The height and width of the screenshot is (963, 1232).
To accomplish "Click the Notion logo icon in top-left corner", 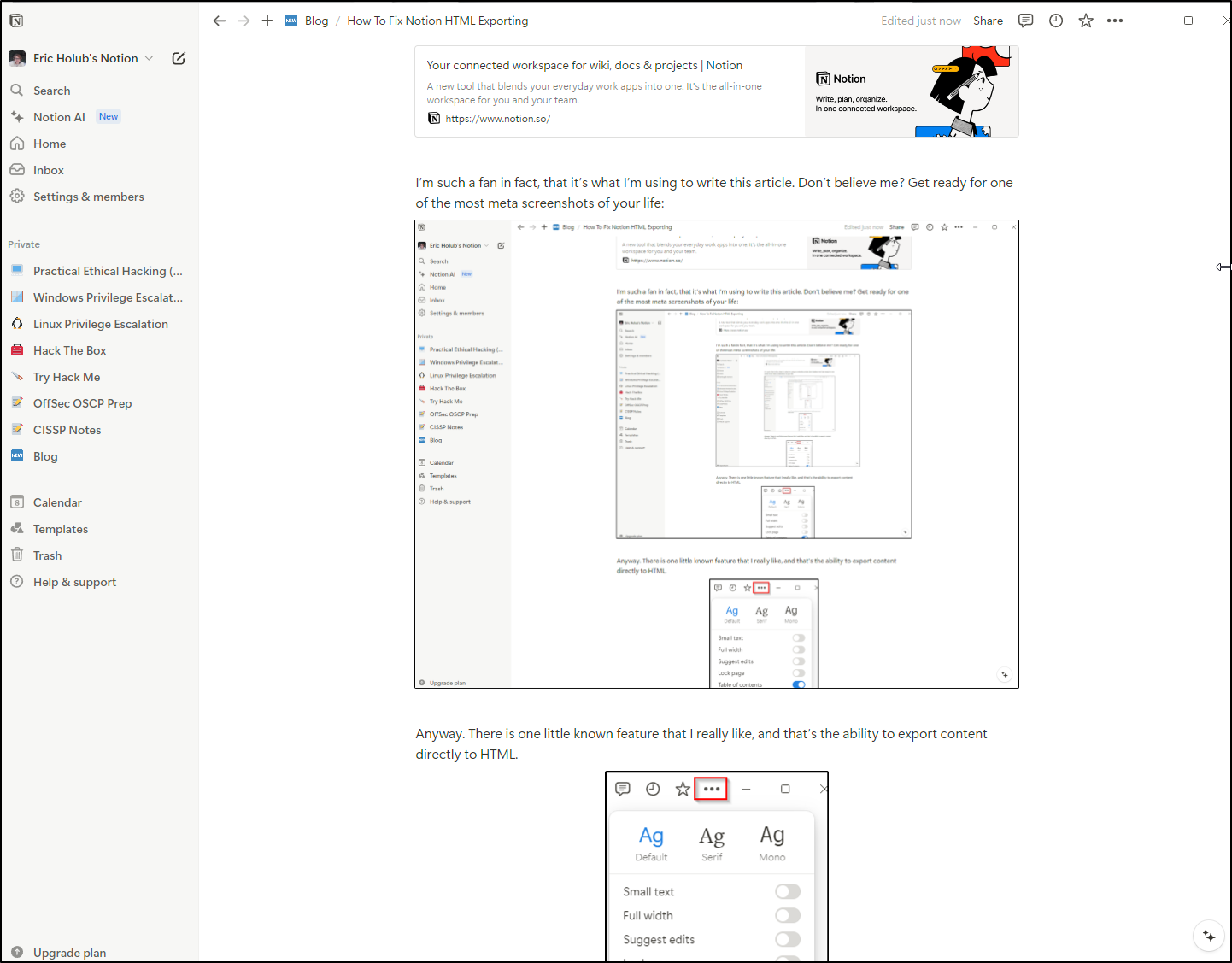I will pyautogui.click(x=16, y=21).
